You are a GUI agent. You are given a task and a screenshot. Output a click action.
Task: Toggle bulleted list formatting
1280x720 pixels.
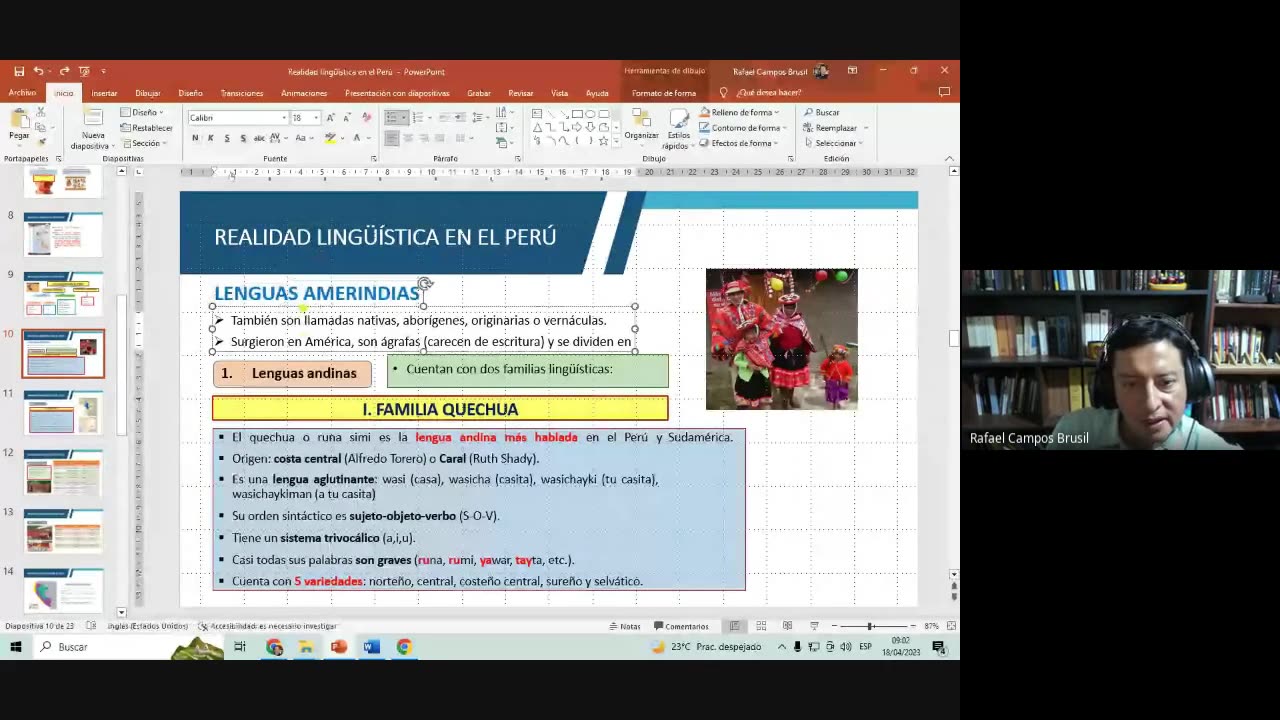coord(392,118)
